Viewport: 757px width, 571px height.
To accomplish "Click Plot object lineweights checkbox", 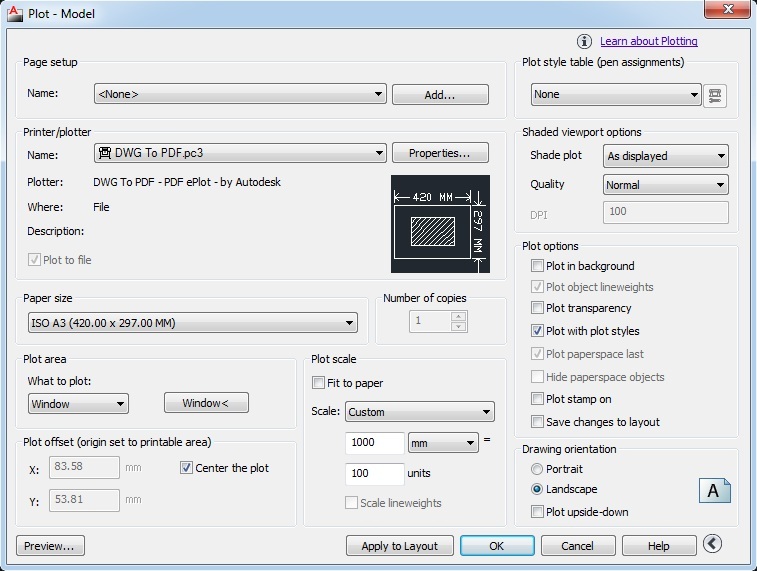I will point(537,287).
